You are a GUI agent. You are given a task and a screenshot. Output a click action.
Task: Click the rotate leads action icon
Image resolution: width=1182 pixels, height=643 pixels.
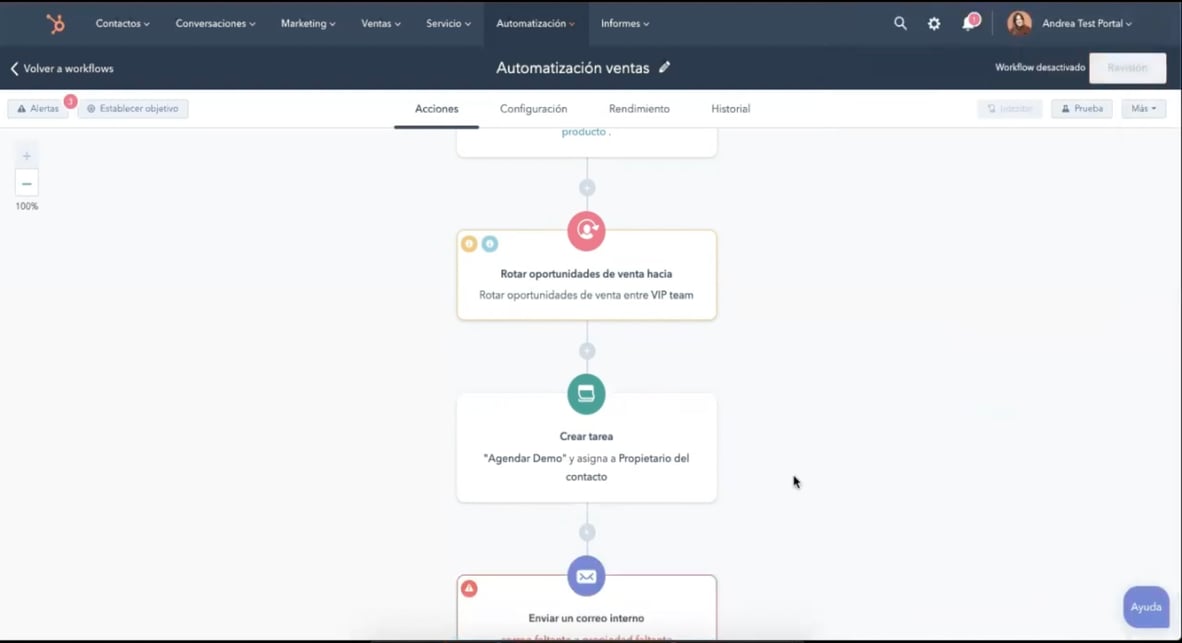click(586, 230)
